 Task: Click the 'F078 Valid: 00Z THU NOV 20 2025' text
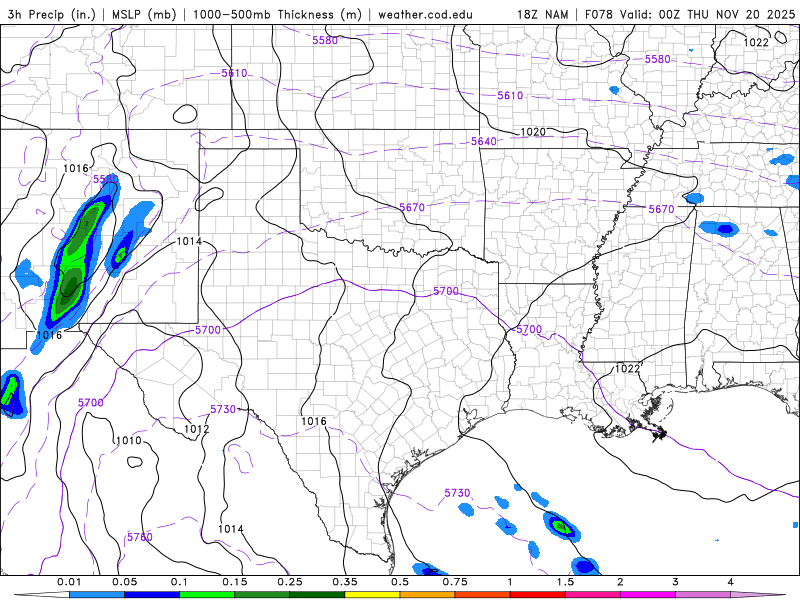click(690, 14)
